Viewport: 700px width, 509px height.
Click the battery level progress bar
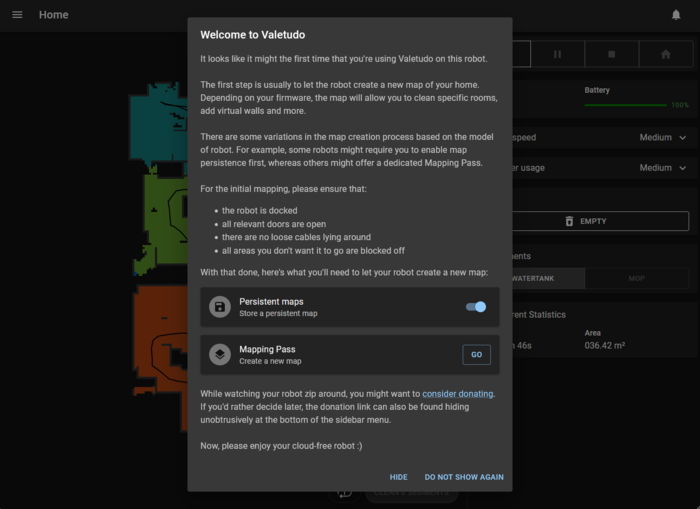(x=625, y=105)
